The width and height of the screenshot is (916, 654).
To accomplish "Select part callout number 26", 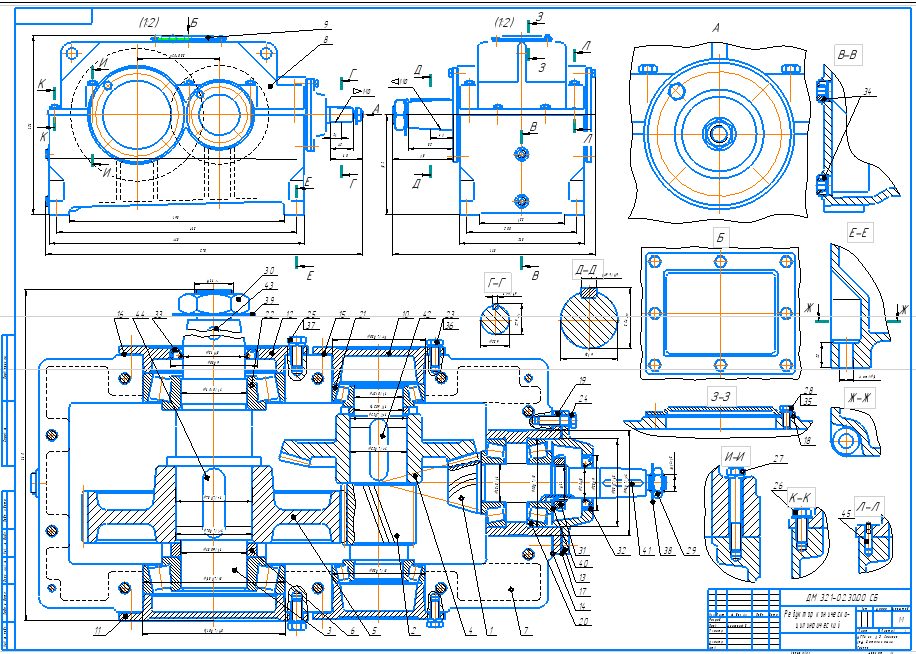I will pyautogui.click(x=778, y=485).
